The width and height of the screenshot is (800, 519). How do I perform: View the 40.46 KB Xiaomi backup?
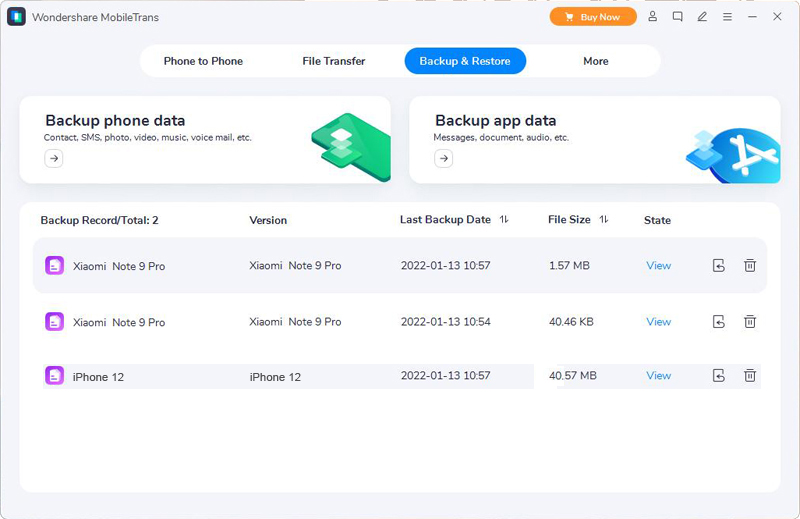tap(658, 322)
